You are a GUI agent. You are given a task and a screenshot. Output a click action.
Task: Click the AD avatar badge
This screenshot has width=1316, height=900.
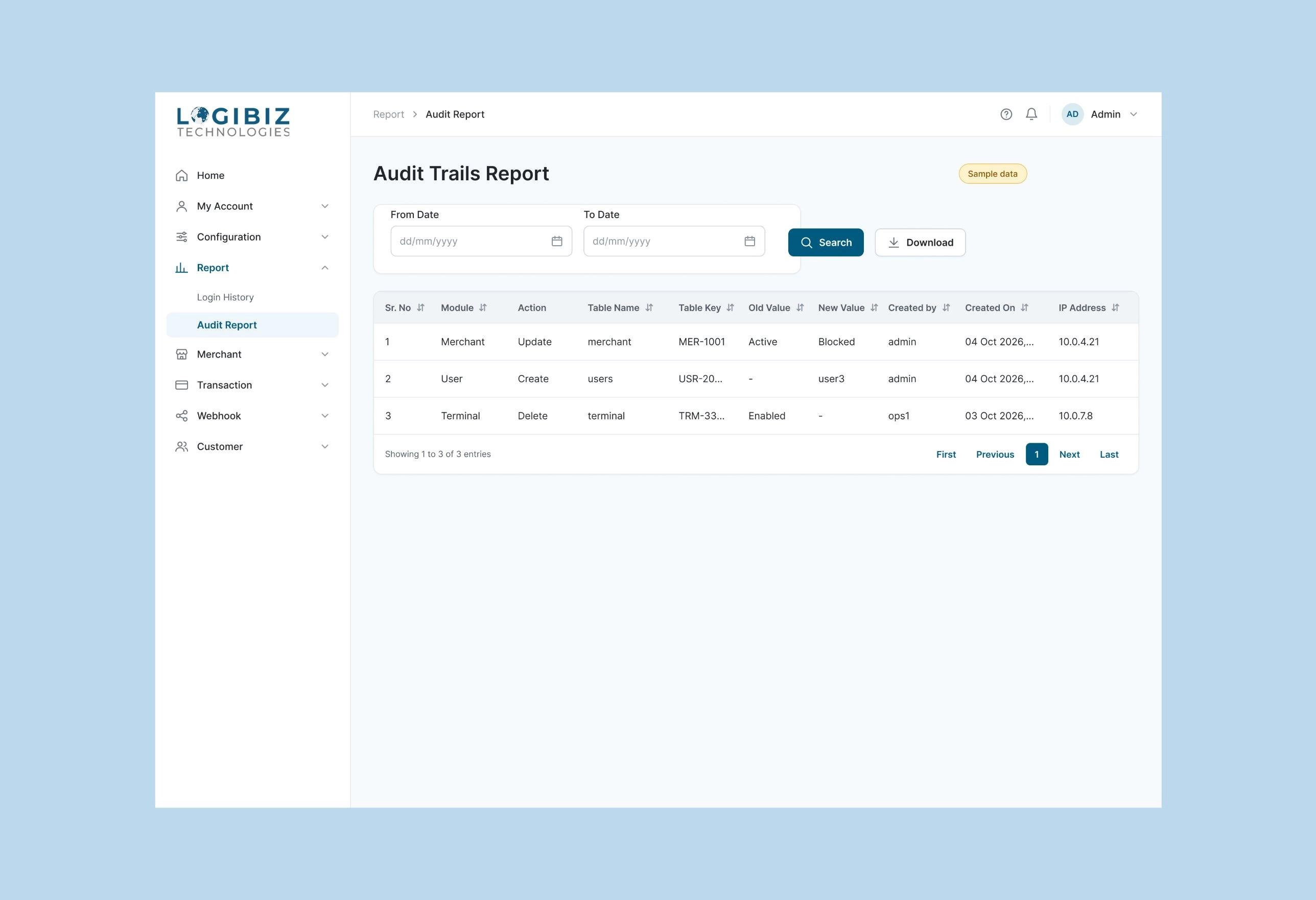pyautogui.click(x=1072, y=114)
